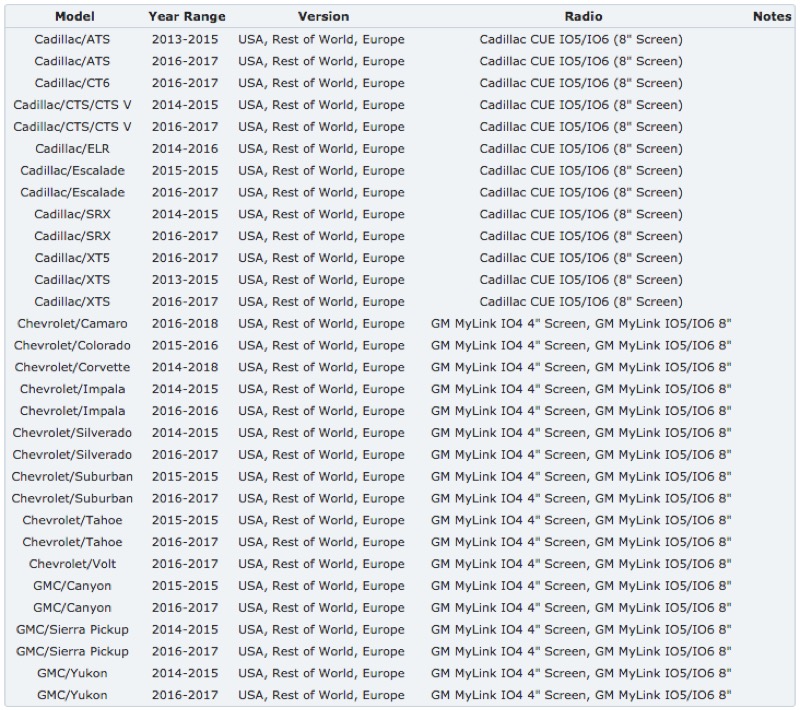Select Chevrolet/Suburban in the 2015-2015 row
Image resolution: width=800 pixels, height=710 pixels.
click(x=72, y=477)
